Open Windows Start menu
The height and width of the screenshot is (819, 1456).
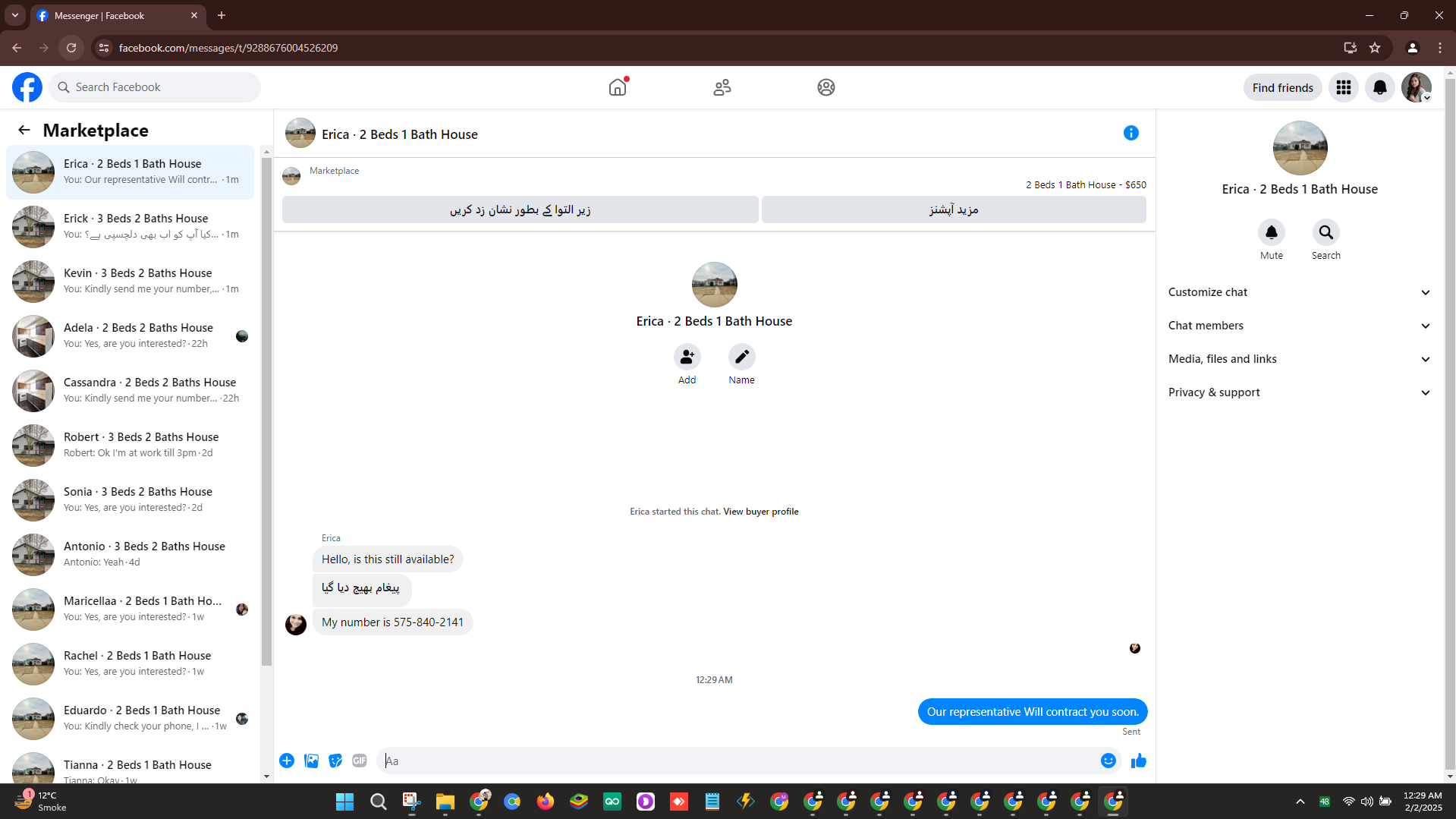[x=345, y=802]
